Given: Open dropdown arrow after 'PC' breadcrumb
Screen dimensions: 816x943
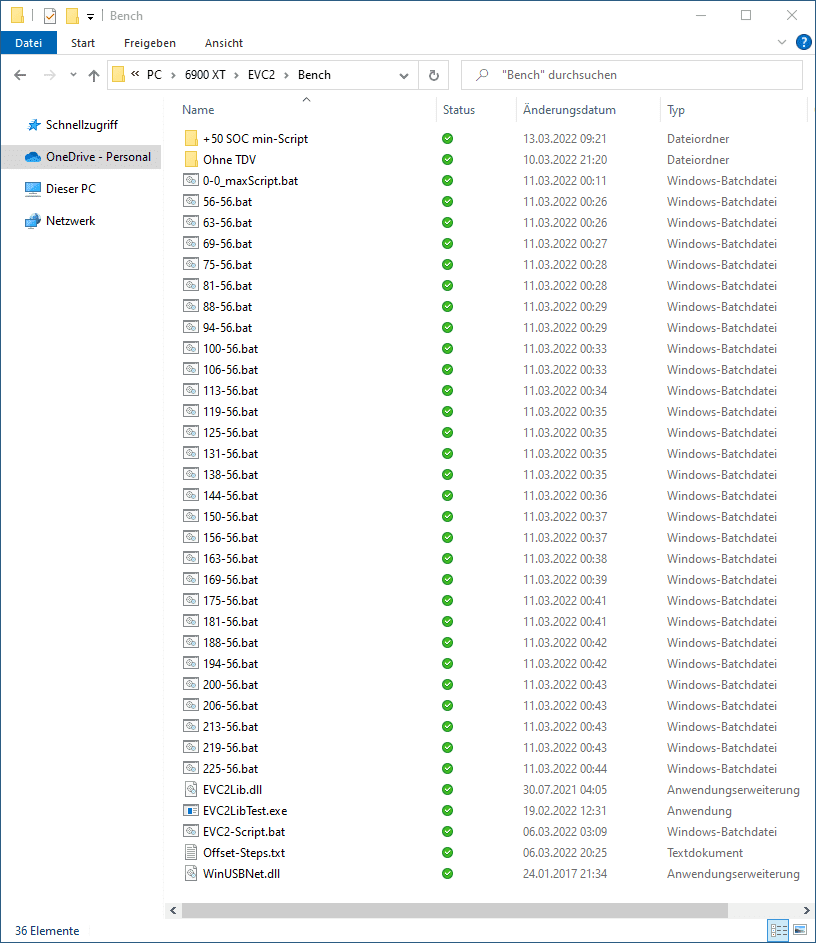Looking at the screenshot, I should [173, 75].
